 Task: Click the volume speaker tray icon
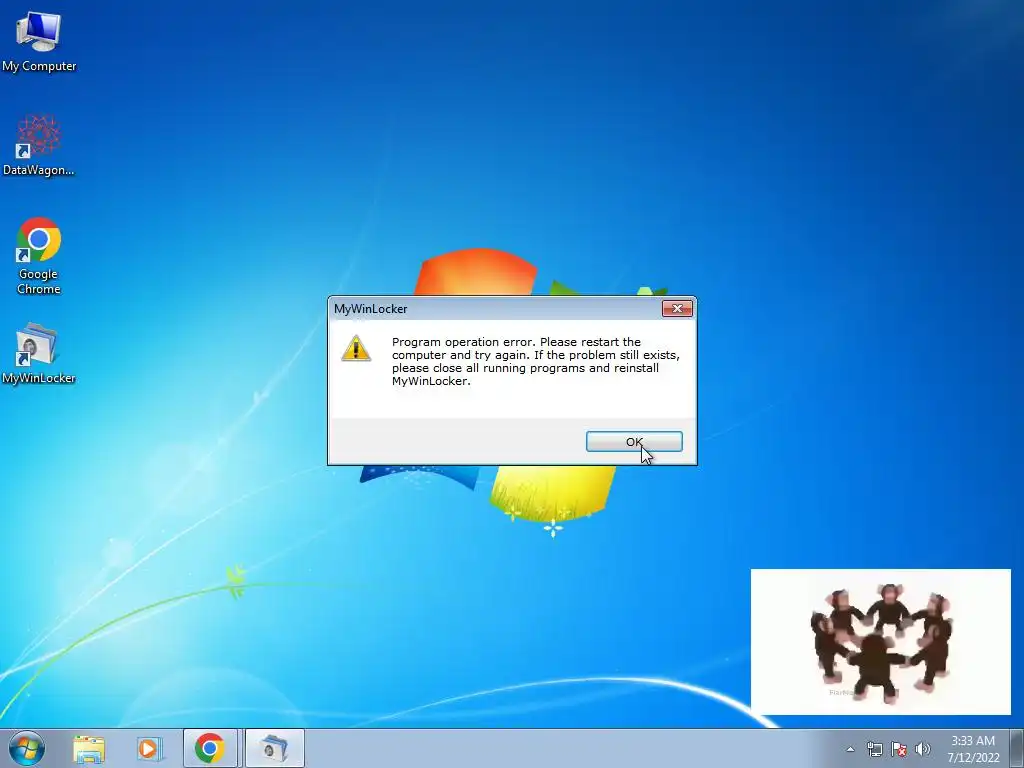(x=923, y=749)
